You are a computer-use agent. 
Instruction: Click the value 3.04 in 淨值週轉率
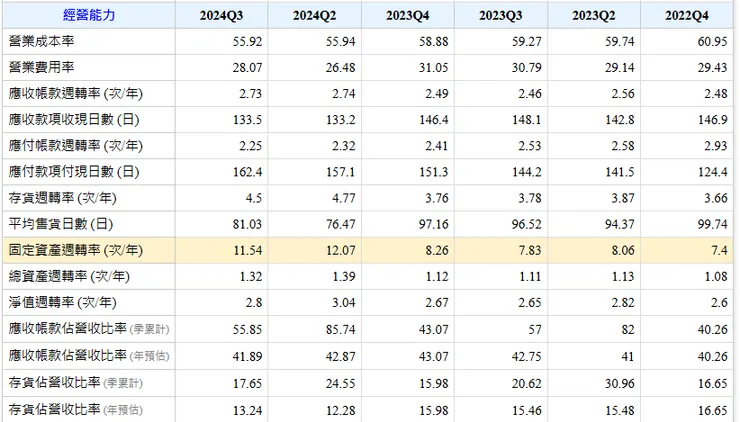tap(343, 303)
